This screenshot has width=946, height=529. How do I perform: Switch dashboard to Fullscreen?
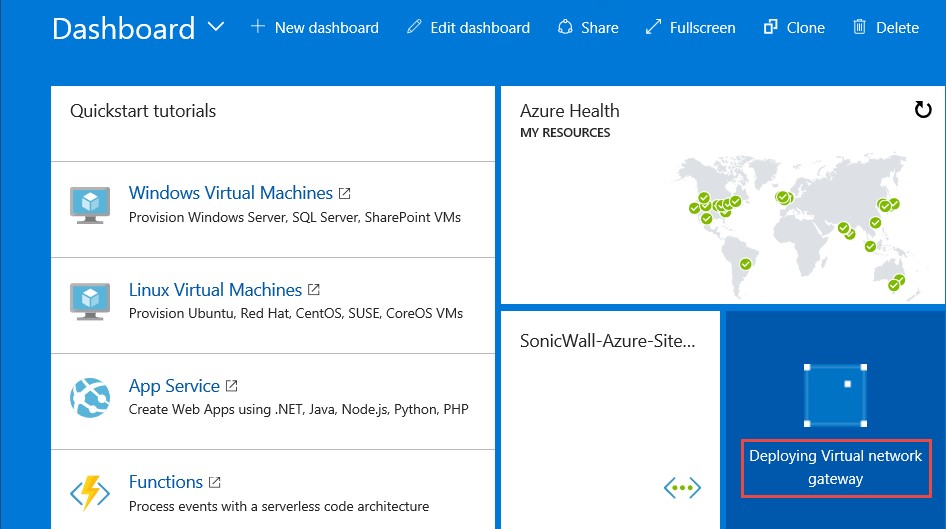click(x=702, y=28)
